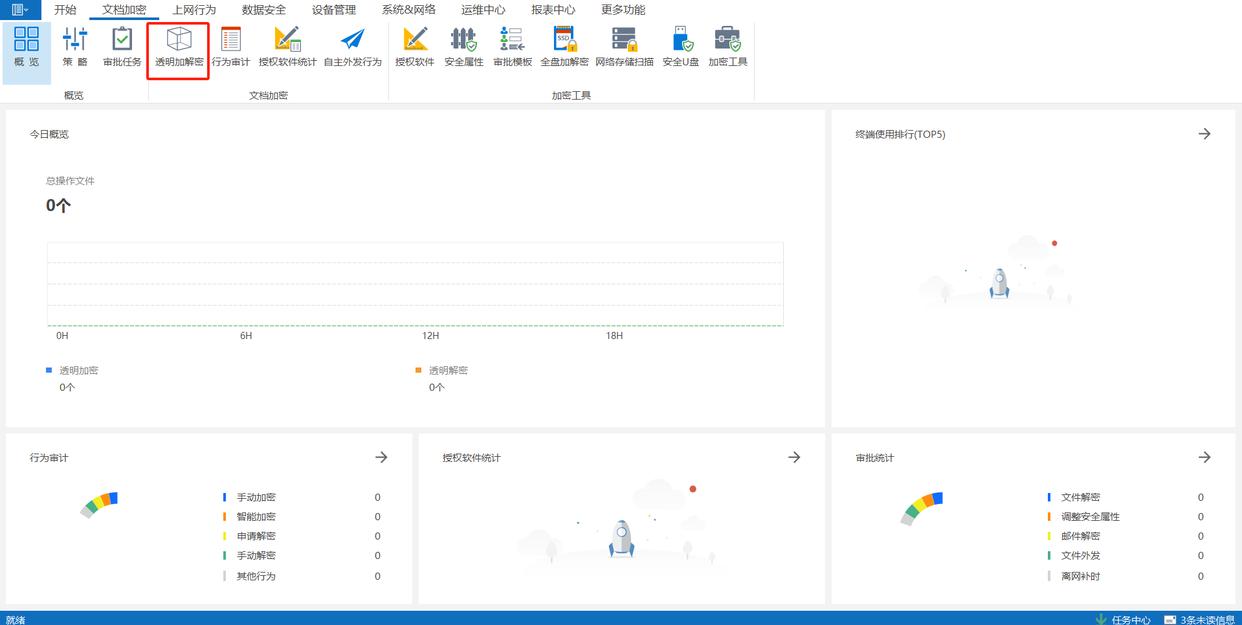This screenshot has height=625, width=1242.
Task: Switch to the 报表中心 tab
Action: pyautogui.click(x=553, y=10)
